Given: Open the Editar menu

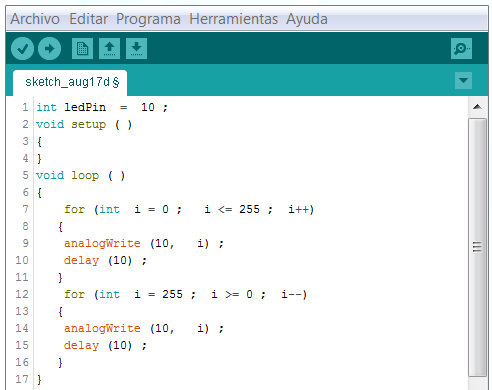Looking at the screenshot, I should click(x=88, y=19).
